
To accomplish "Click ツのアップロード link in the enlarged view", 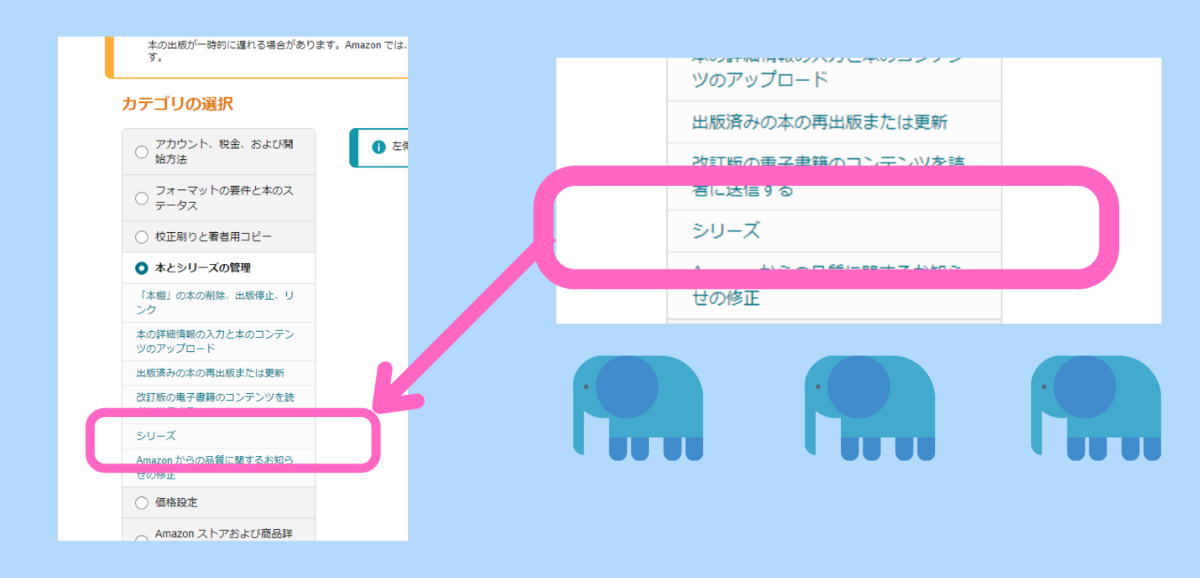I will pos(761,78).
